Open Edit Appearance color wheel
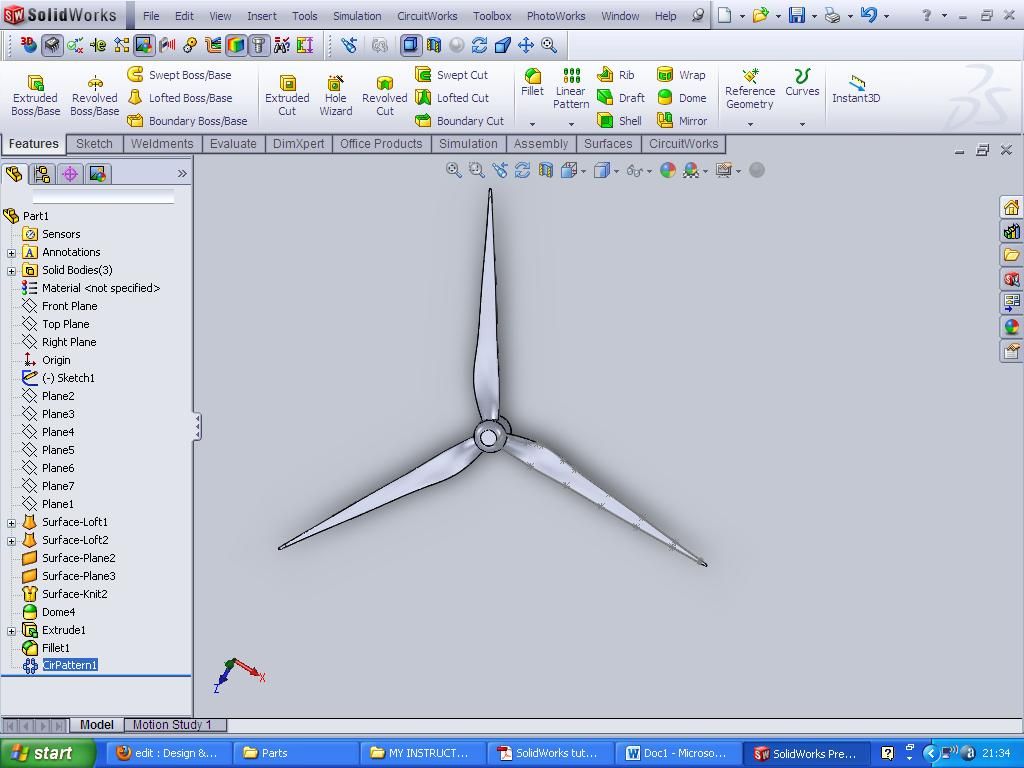Screen dimensions: 1024x768 click(668, 170)
